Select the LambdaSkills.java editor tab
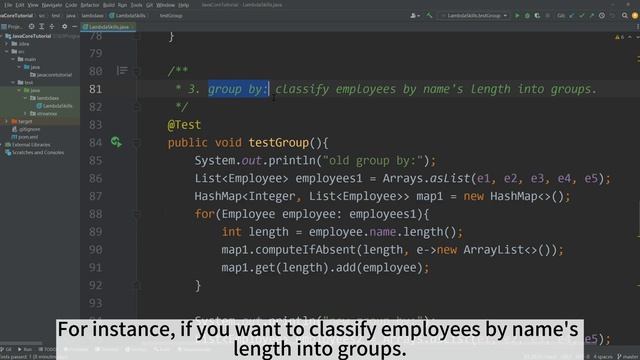The height and width of the screenshot is (360, 640). [x=108, y=27]
